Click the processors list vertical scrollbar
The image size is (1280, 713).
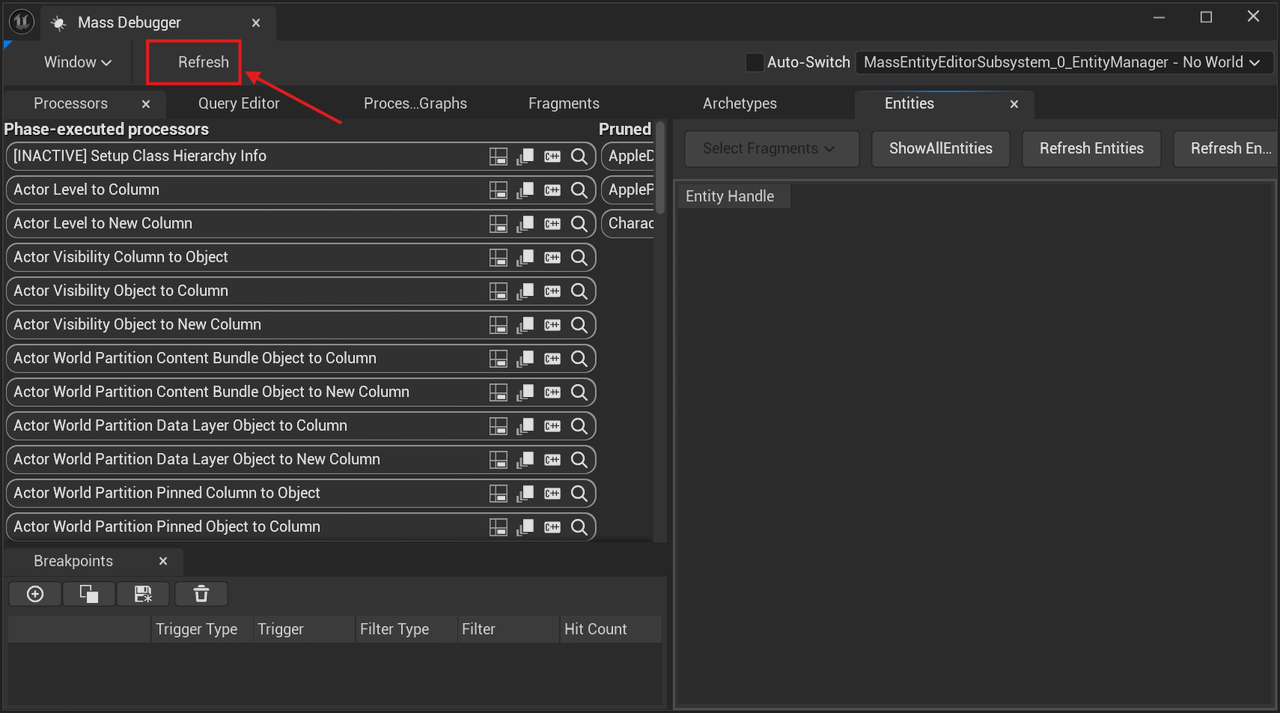pyautogui.click(x=660, y=166)
